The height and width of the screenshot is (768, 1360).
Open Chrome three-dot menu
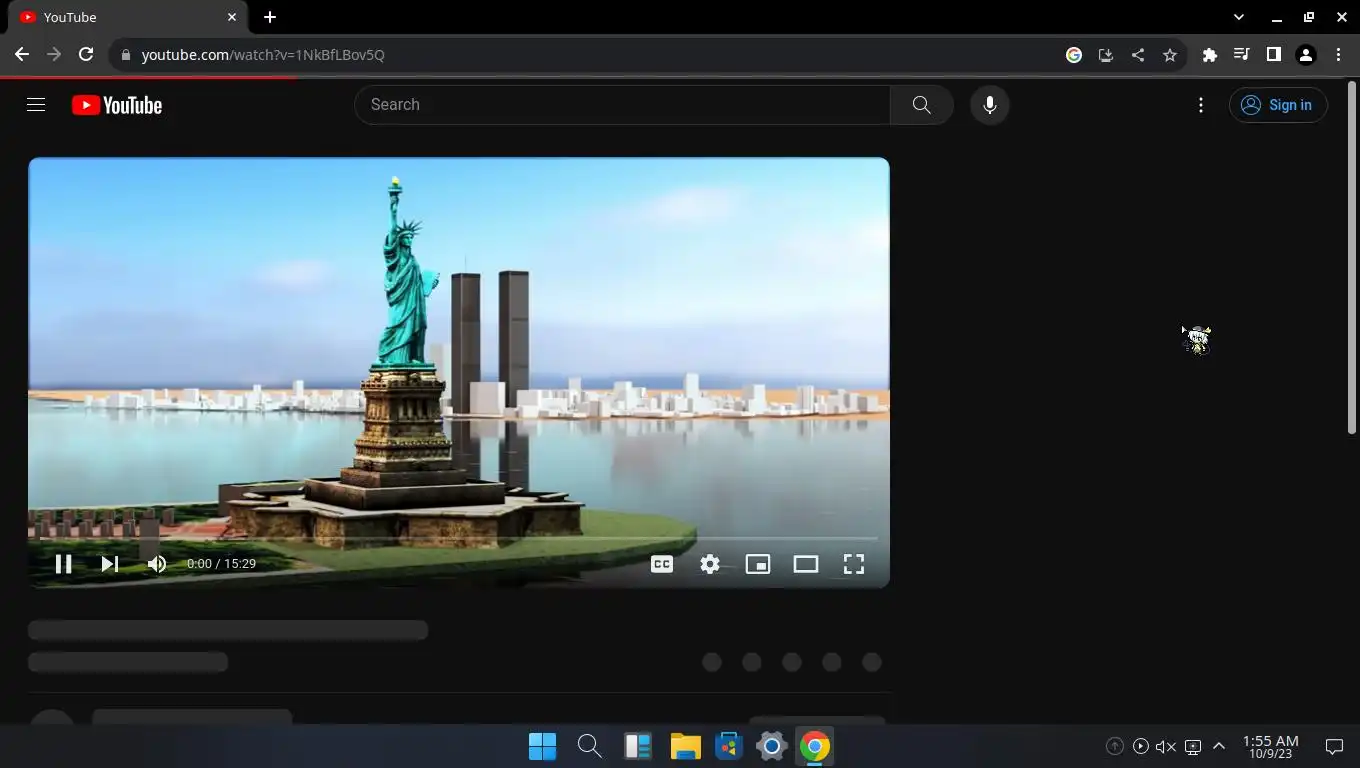(1338, 55)
